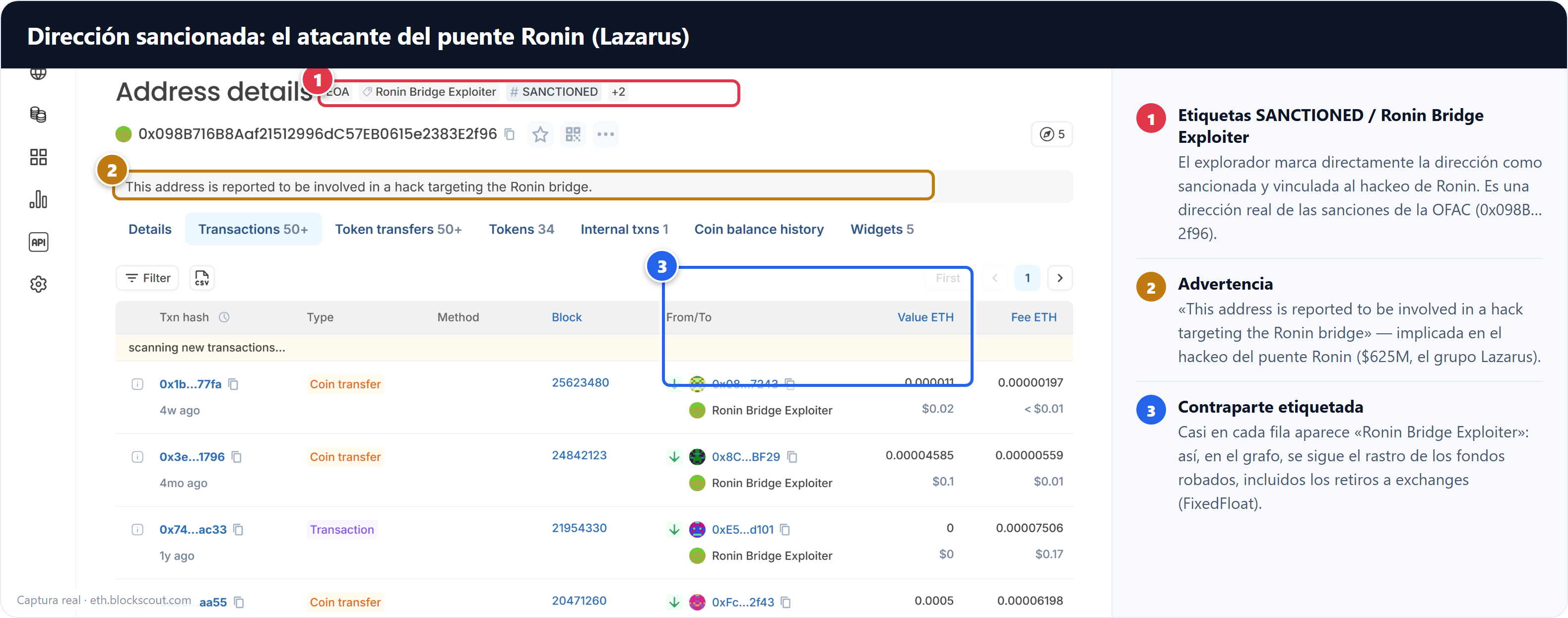Click the First pagination link
This screenshot has width=1568, height=618.
948,278
